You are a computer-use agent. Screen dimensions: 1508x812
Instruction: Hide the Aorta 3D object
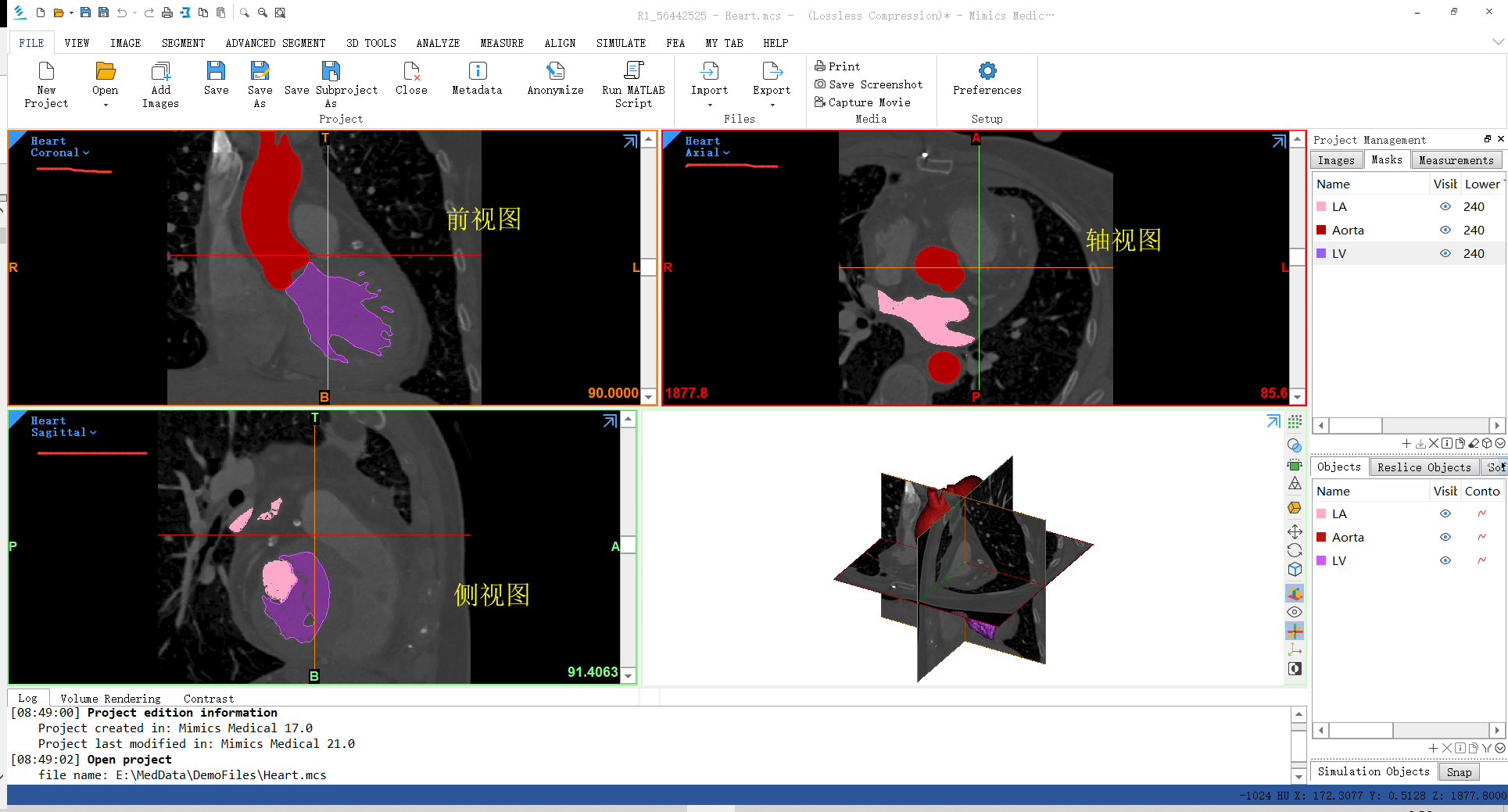click(x=1445, y=537)
